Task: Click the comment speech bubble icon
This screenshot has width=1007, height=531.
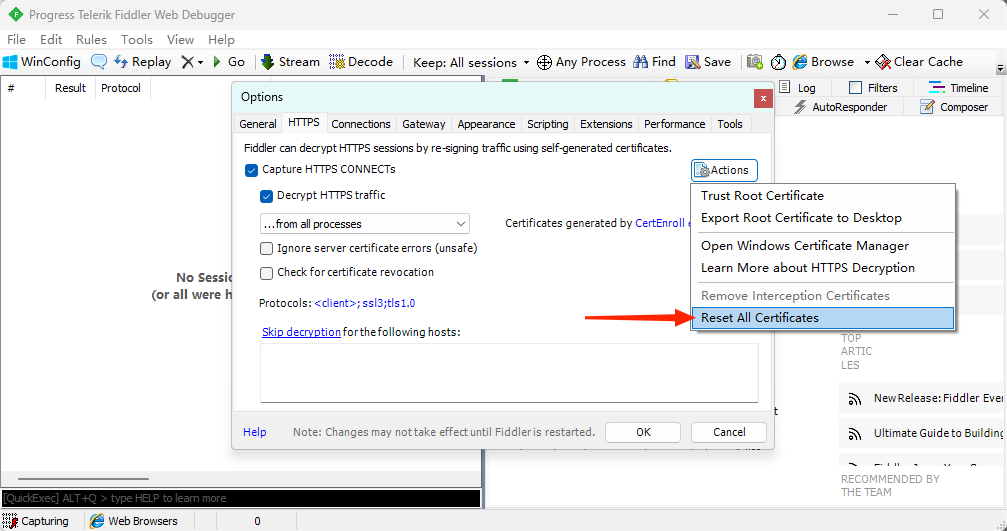Action: 99,62
